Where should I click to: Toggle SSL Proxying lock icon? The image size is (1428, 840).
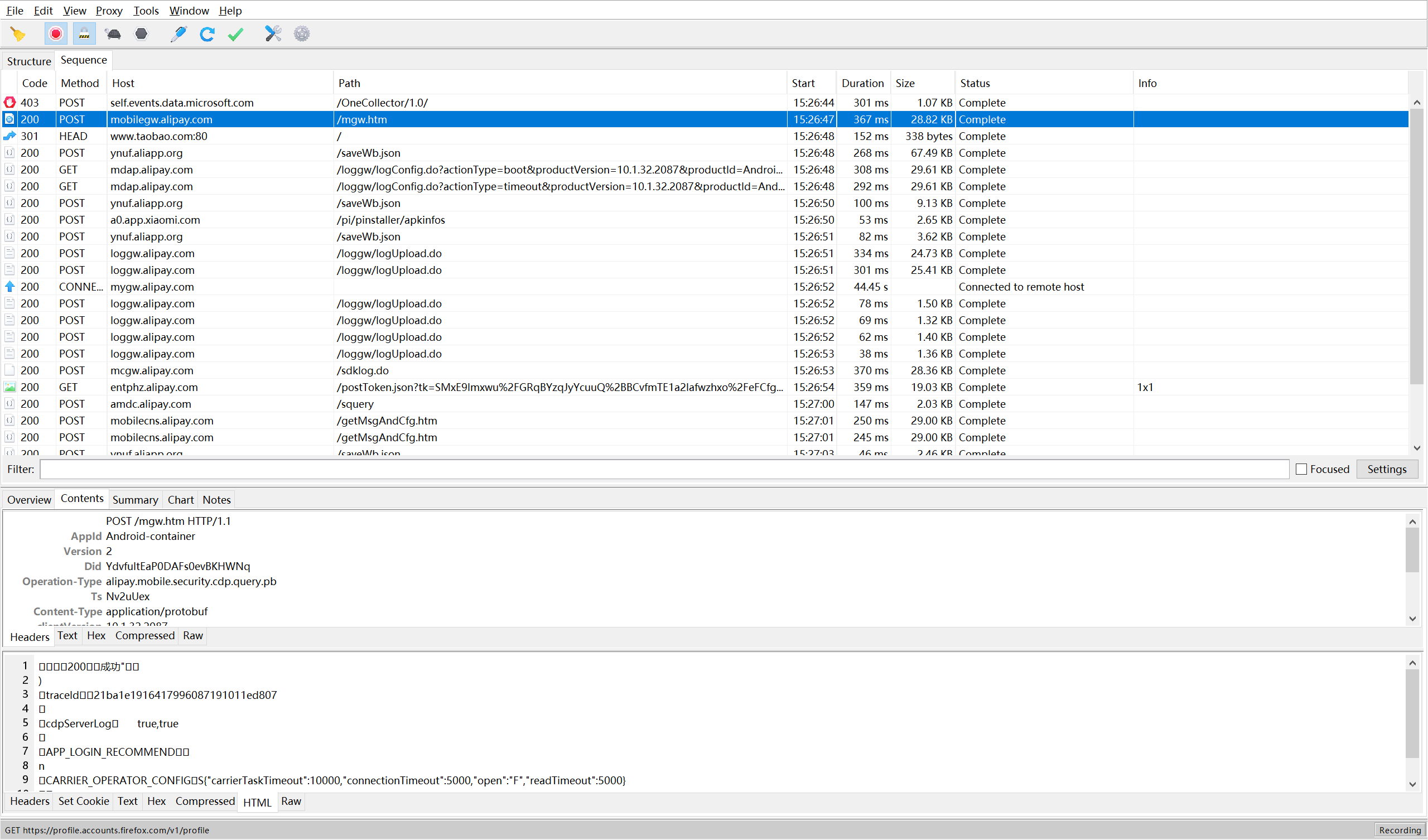[84, 34]
